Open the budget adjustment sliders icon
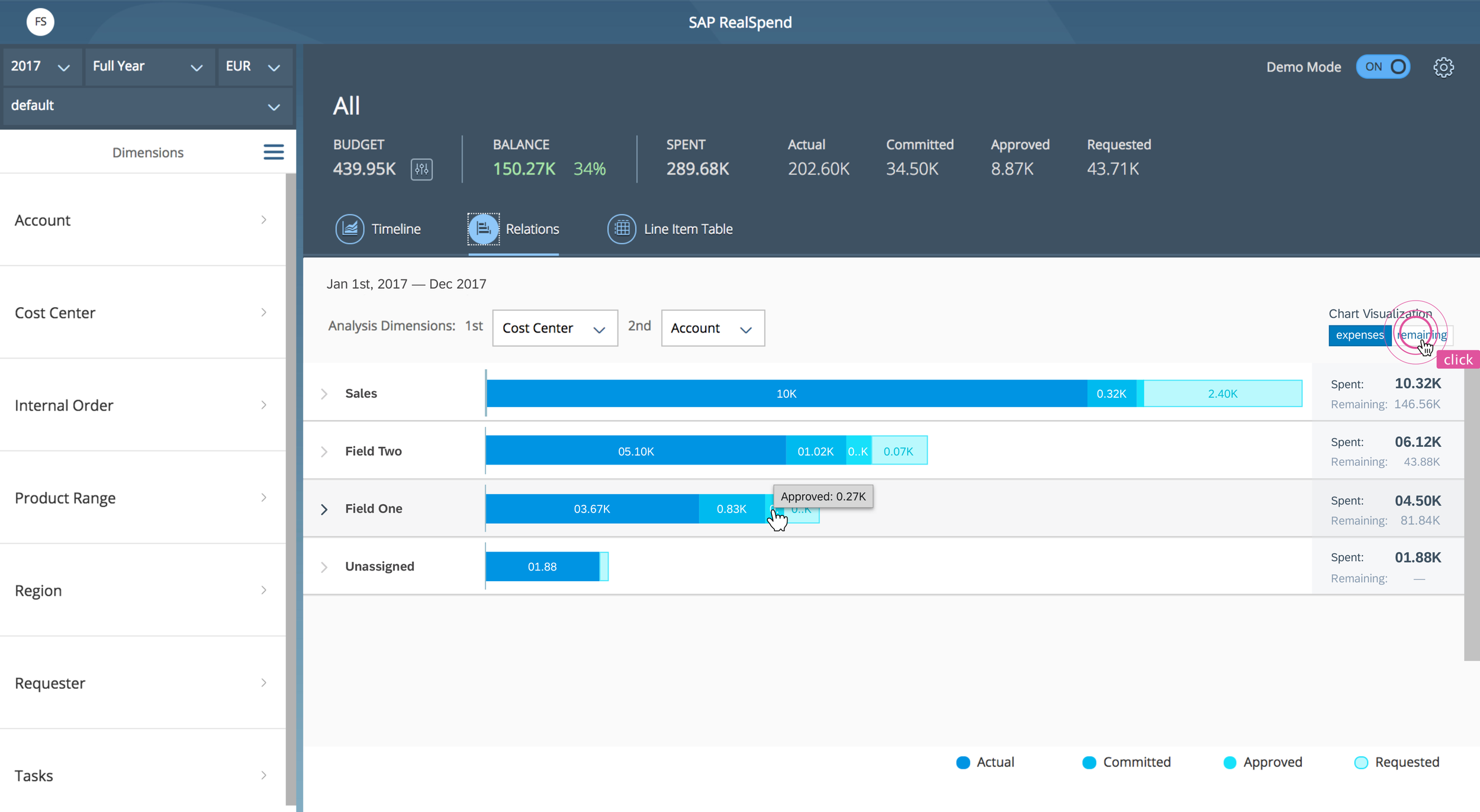 click(422, 169)
